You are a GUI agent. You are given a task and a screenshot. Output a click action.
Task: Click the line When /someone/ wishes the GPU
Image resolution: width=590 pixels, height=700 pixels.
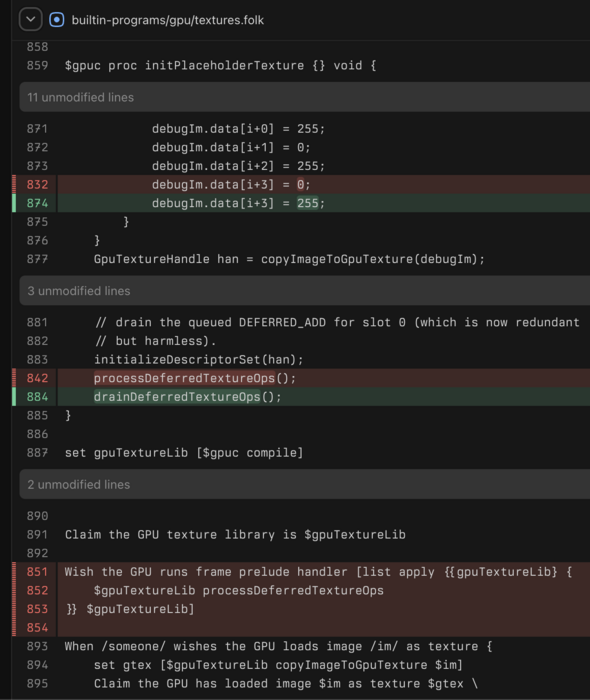tap(278, 646)
